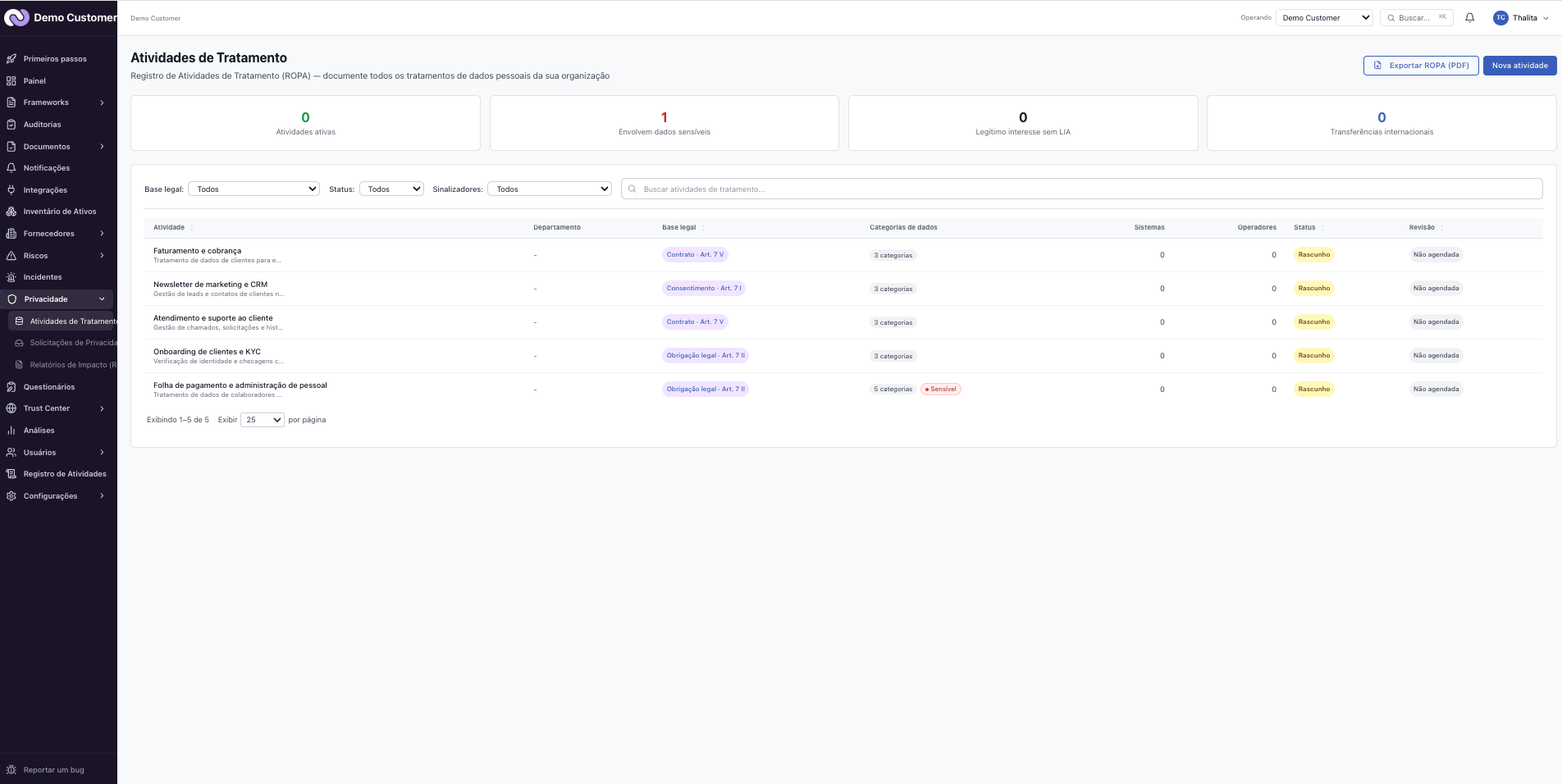The height and width of the screenshot is (784, 1562).
Task: Open the Sinalizadores filter dropdown
Action: 550,189
